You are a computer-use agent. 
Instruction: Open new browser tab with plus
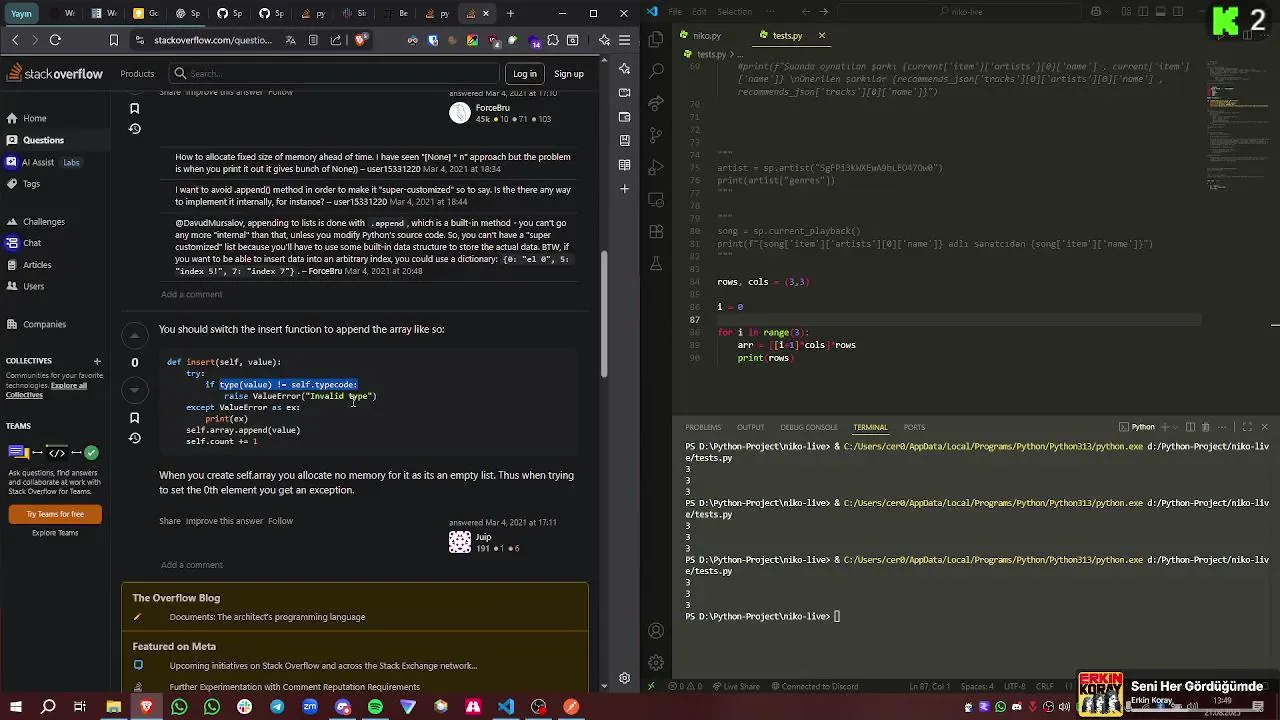click(x=510, y=13)
